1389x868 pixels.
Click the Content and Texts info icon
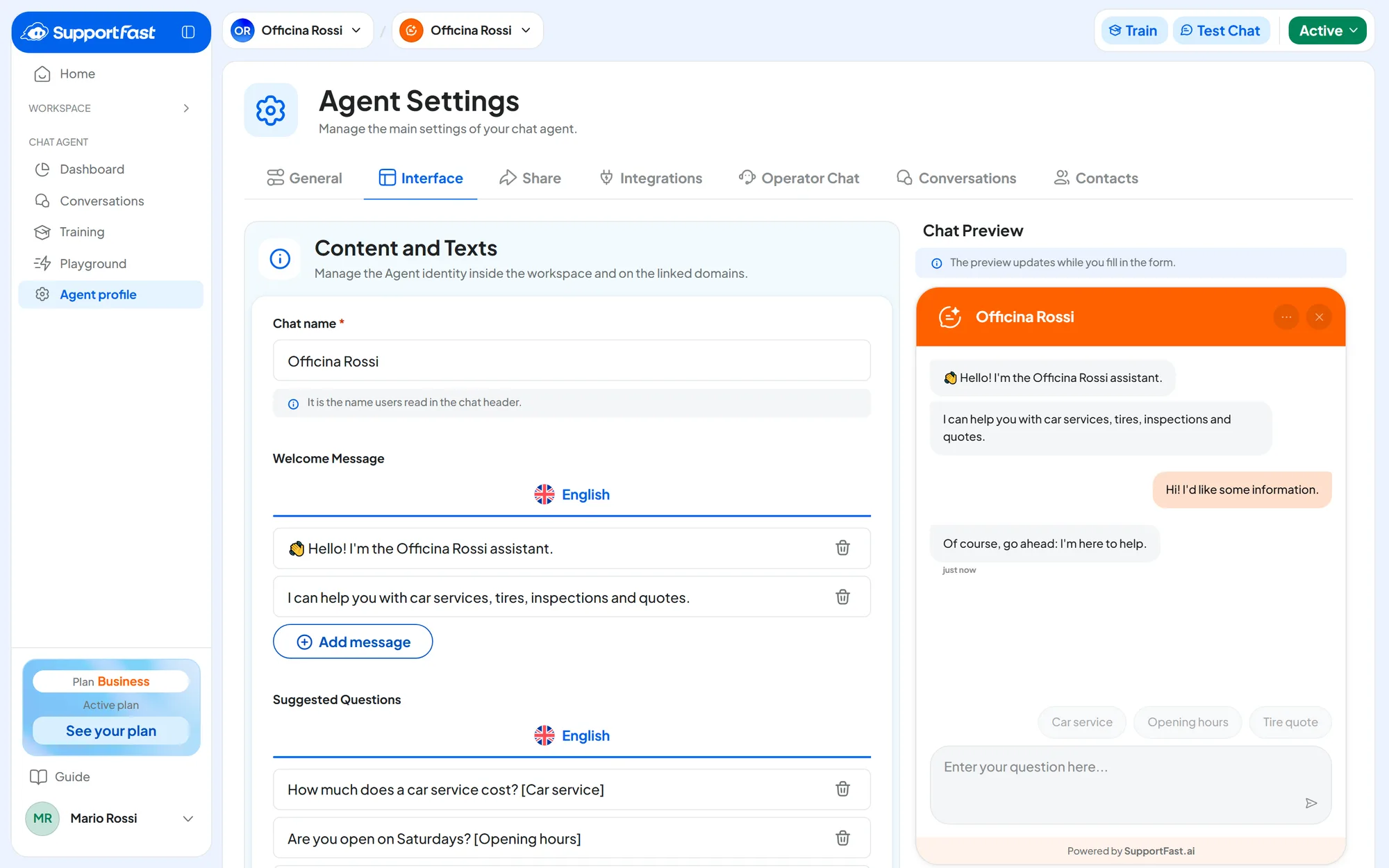point(280,259)
